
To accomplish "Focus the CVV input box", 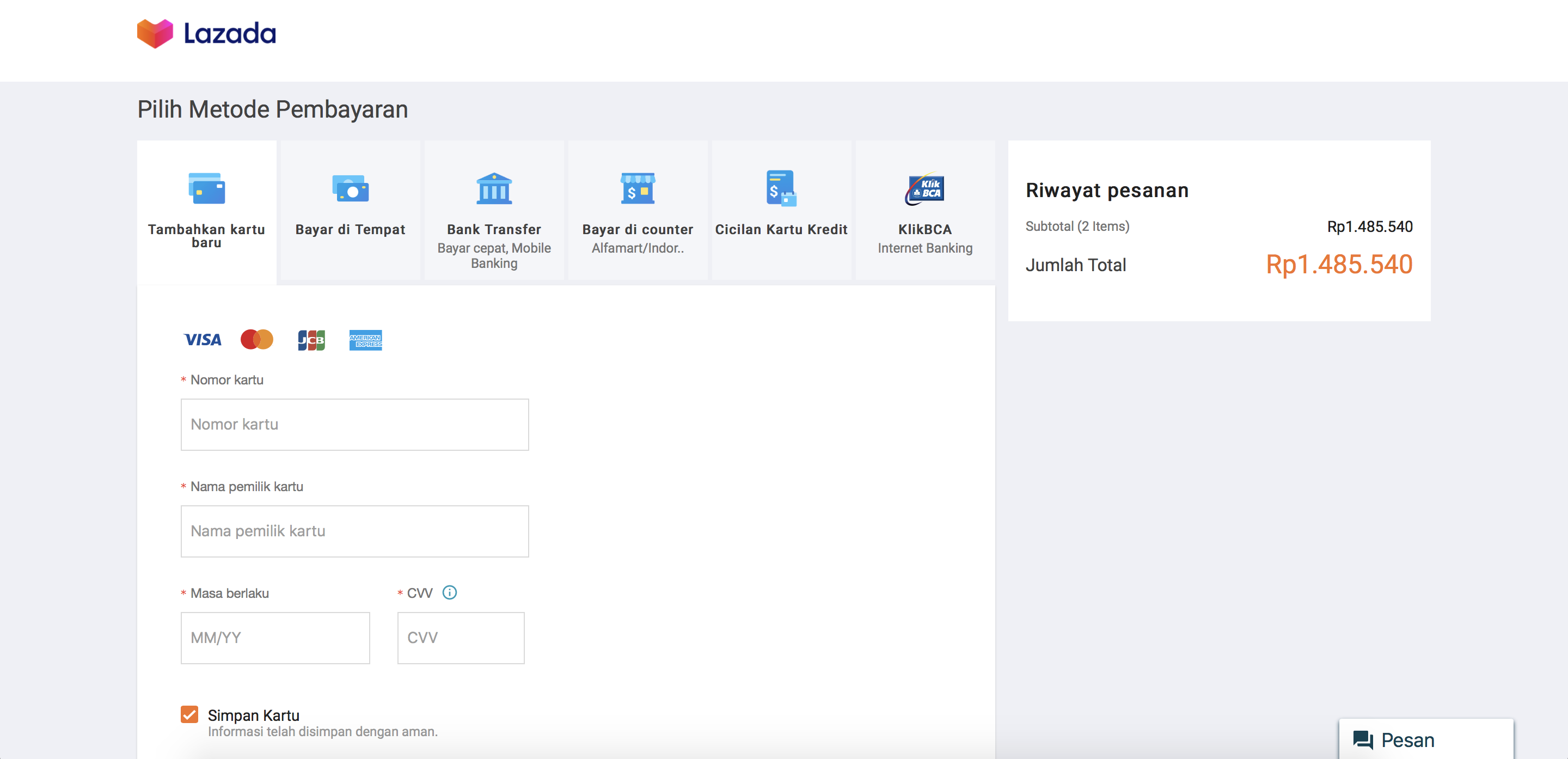I will coord(461,638).
